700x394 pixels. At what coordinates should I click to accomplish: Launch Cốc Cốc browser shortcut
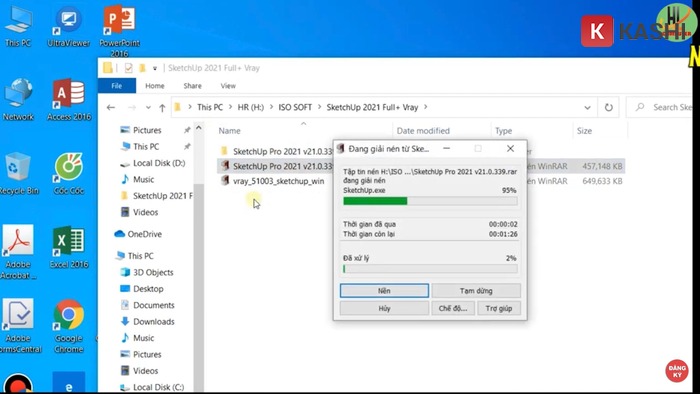pos(69,174)
